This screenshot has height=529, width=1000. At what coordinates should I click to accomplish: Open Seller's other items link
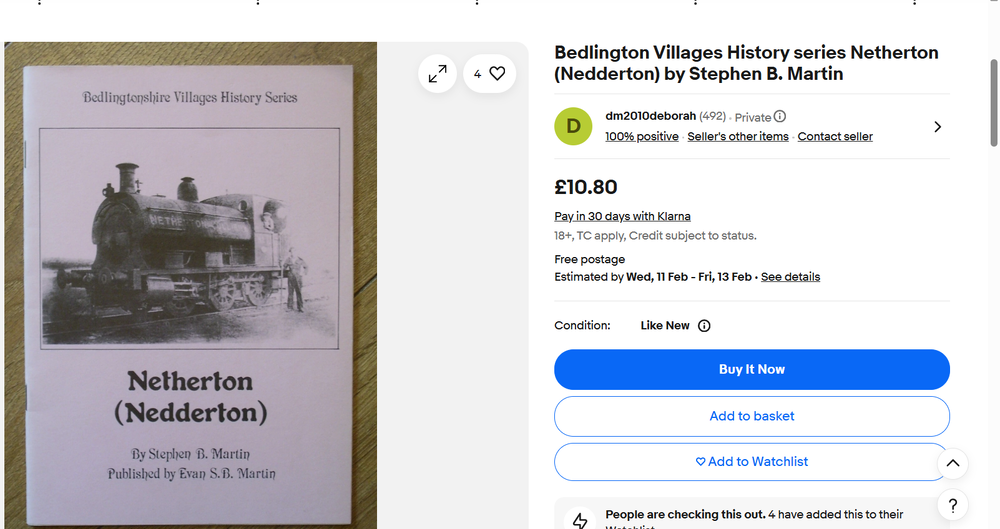738,137
